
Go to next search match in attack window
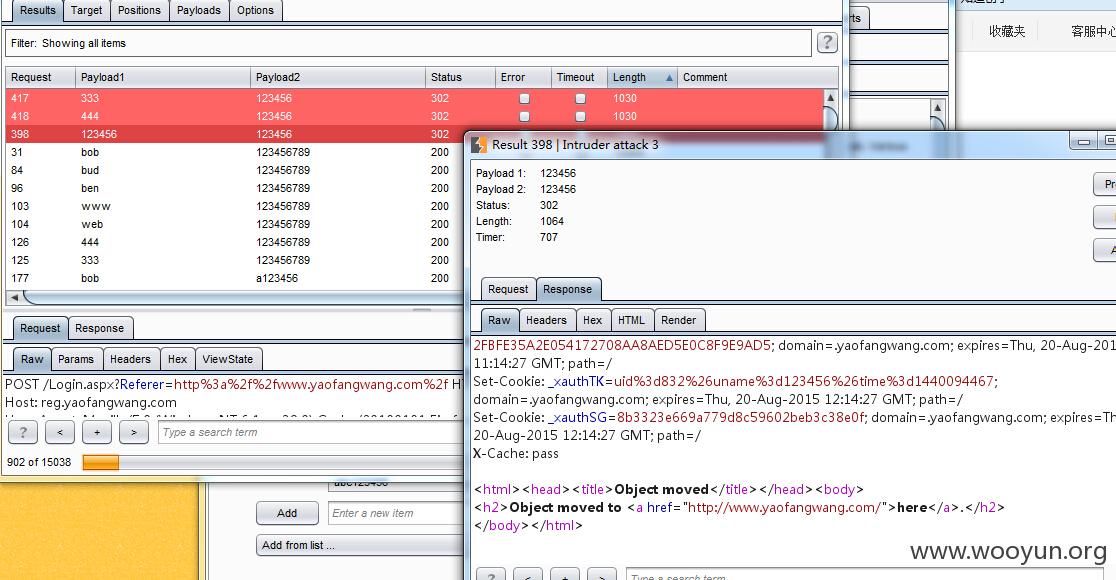coord(134,432)
